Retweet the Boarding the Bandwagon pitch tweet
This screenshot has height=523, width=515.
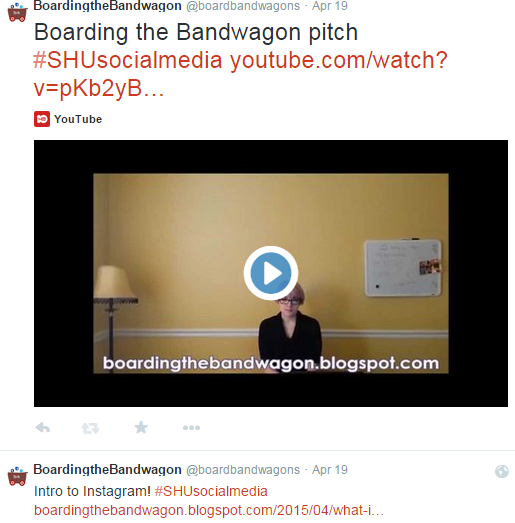point(90,428)
